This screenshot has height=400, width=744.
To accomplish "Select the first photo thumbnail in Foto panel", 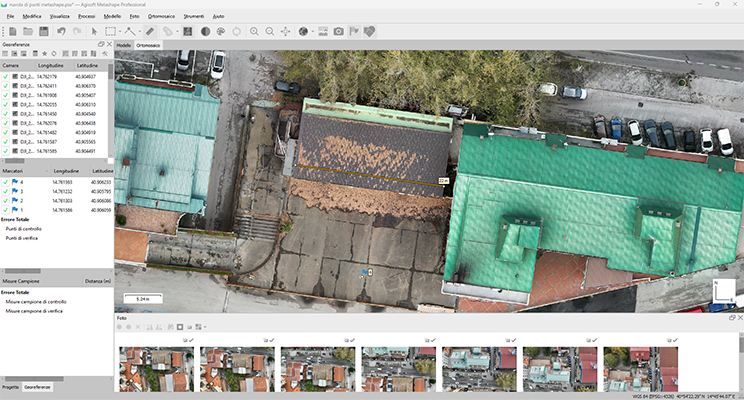I will [156, 368].
